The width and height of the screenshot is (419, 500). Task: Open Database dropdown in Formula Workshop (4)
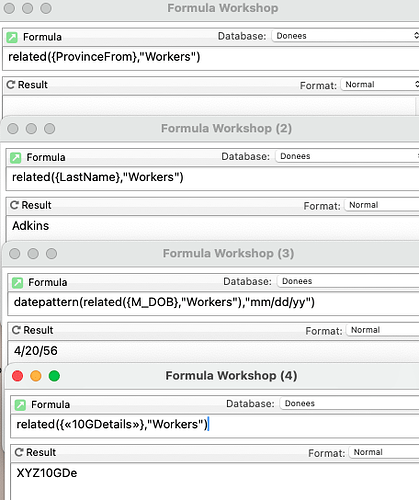[350, 404]
